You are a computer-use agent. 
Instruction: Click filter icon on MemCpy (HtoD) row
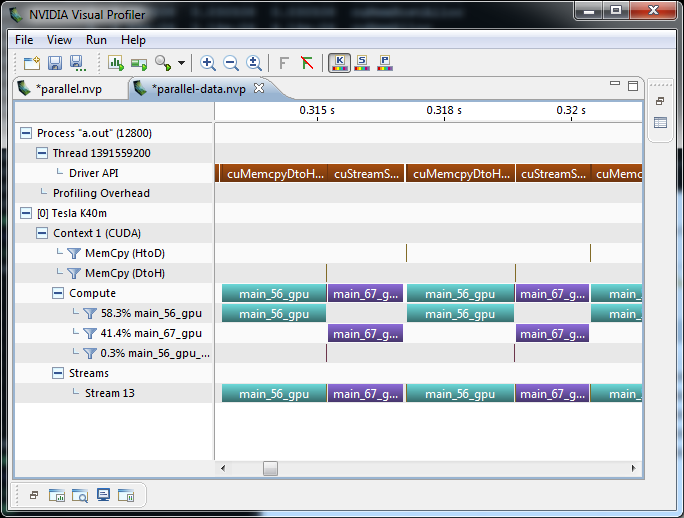click(74, 253)
